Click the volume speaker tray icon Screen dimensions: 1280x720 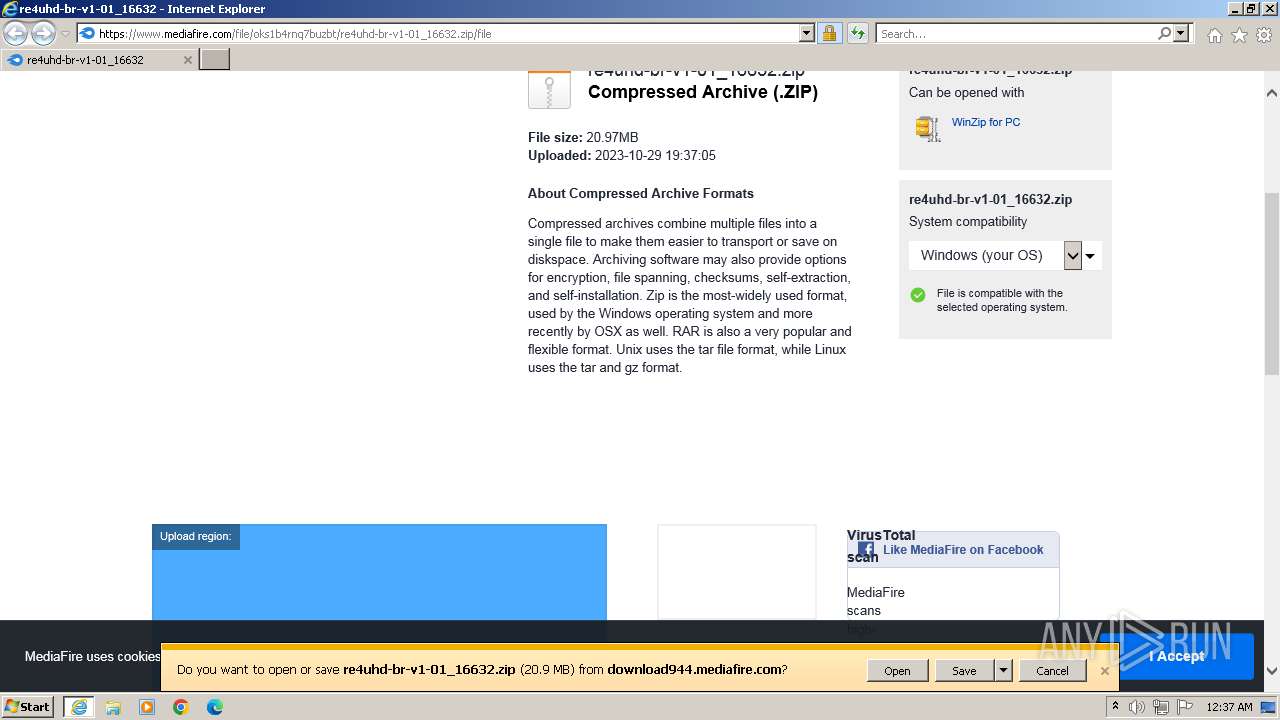[x=1138, y=707]
